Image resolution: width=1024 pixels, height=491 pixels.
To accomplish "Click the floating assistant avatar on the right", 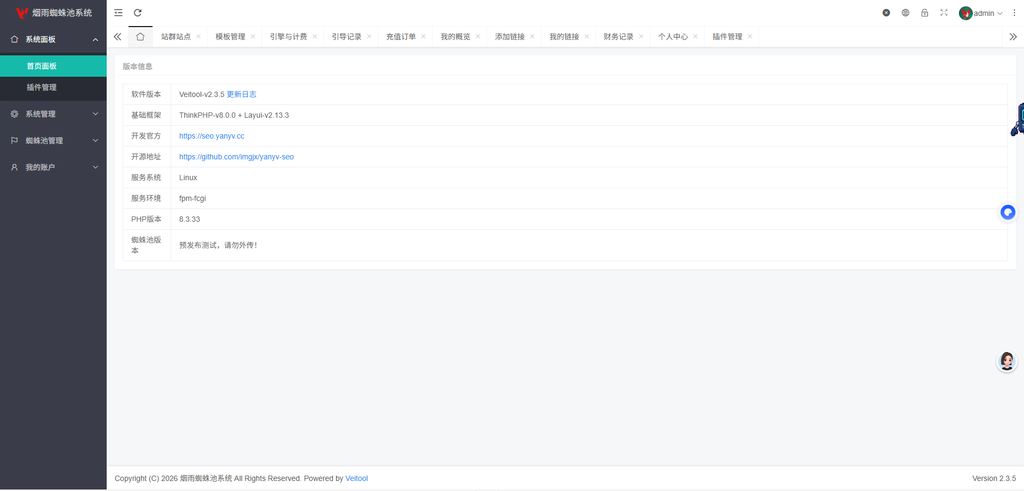I will 1006,361.
